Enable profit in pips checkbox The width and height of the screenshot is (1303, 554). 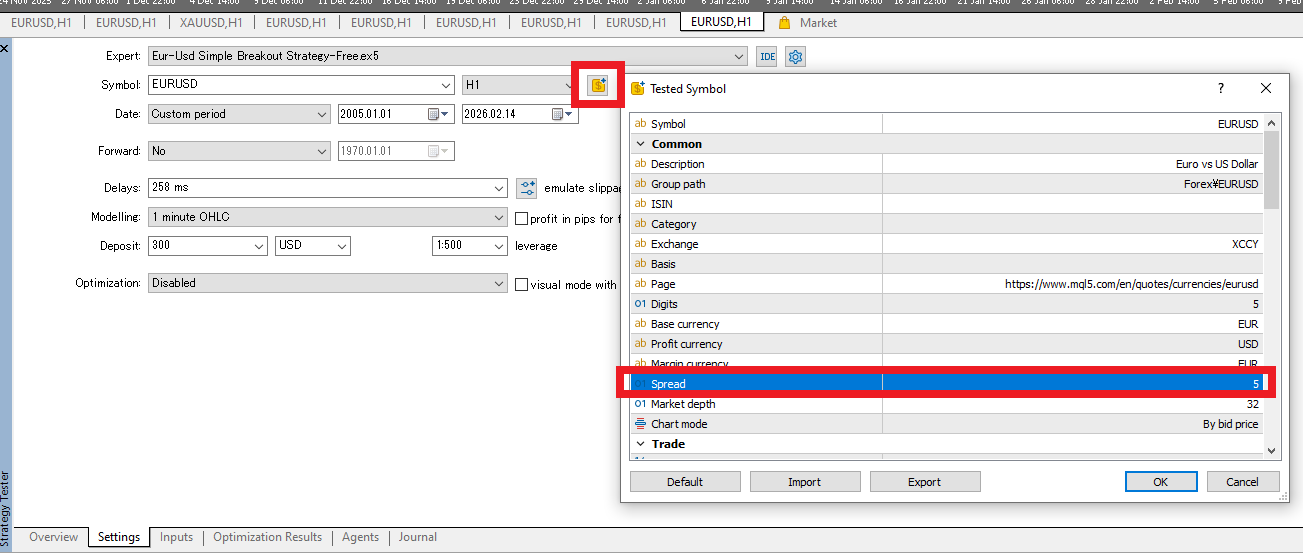pyautogui.click(x=521, y=218)
